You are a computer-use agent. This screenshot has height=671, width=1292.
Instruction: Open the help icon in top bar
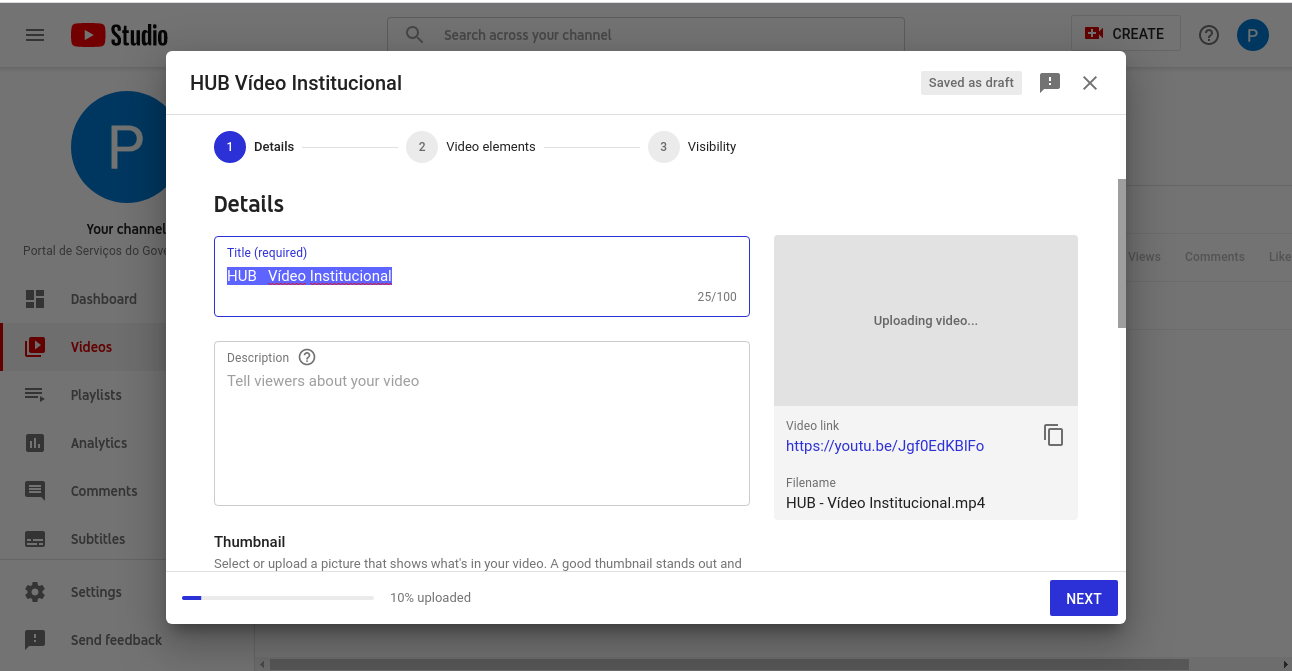[x=1208, y=35]
